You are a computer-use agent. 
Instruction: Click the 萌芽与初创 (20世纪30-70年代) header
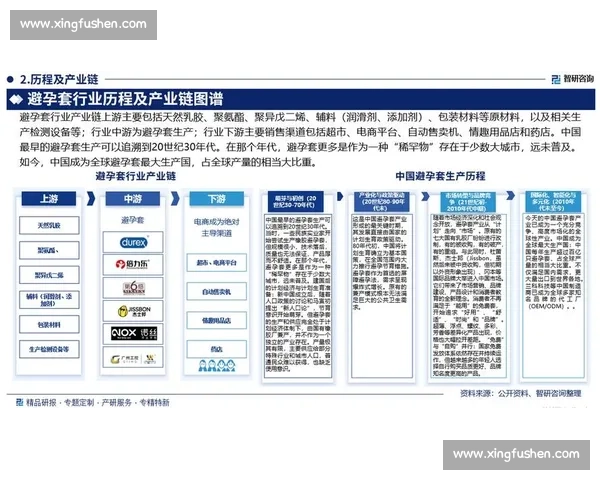295,201
